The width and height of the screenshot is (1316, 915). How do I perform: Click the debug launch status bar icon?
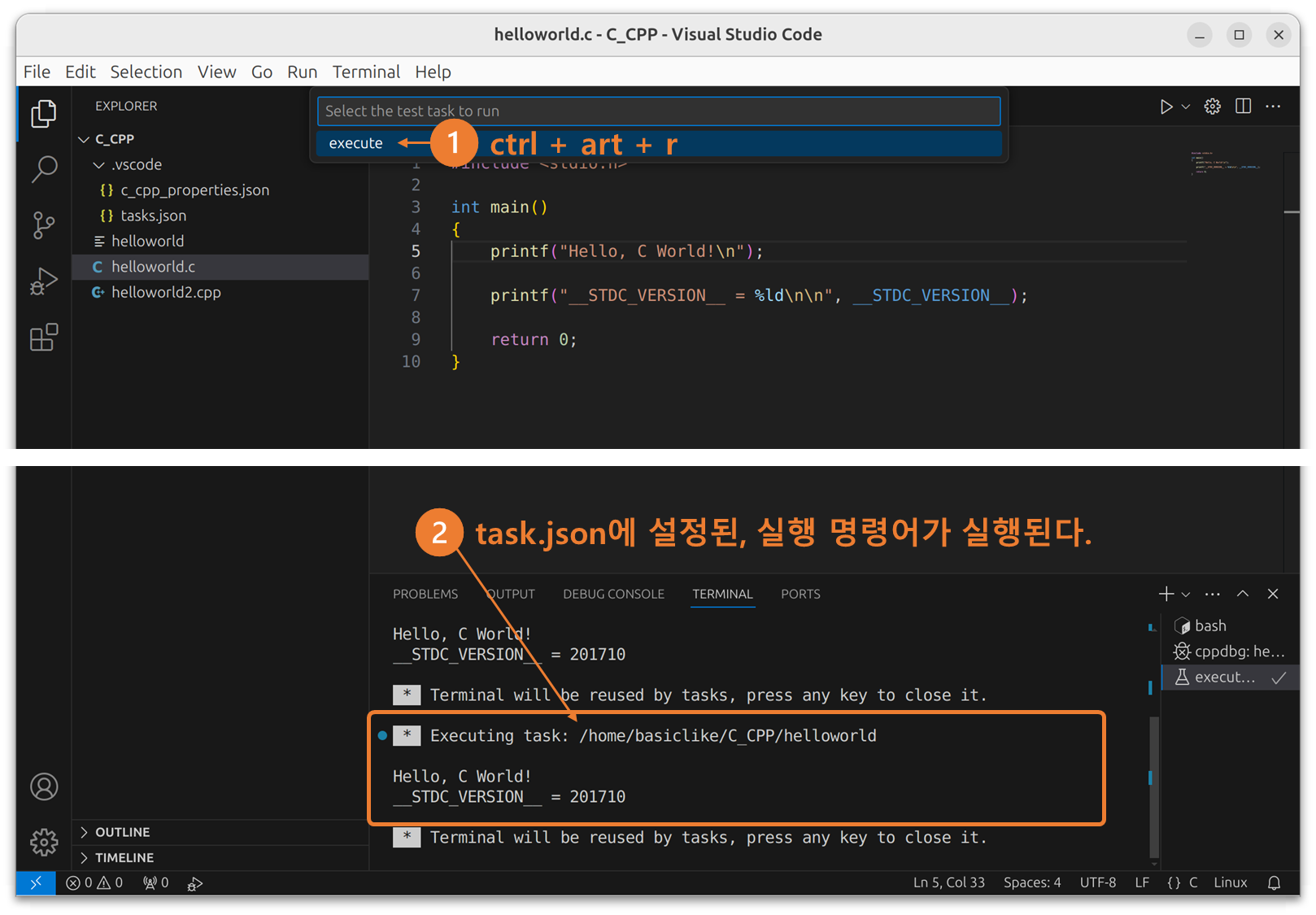pyautogui.click(x=194, y=883)
